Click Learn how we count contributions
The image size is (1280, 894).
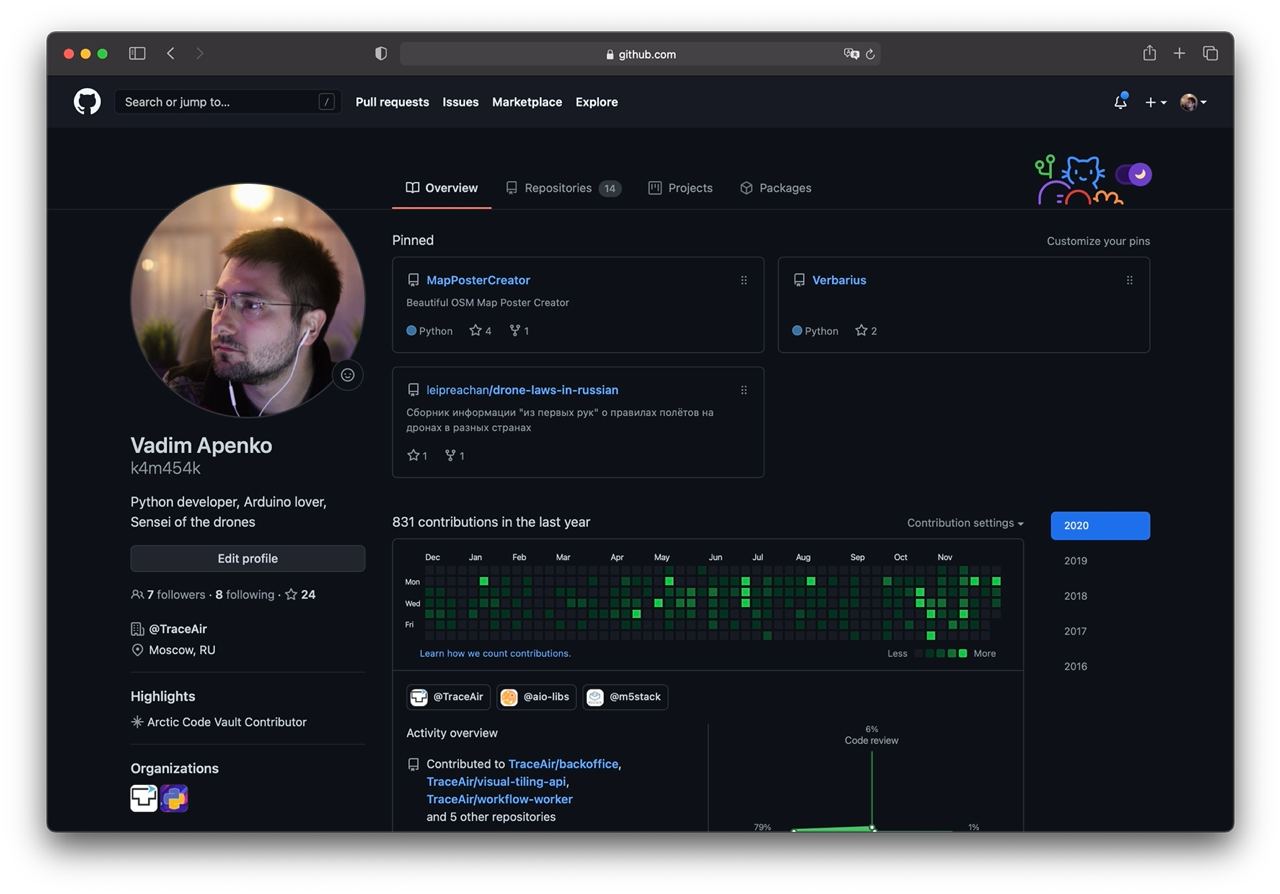(495, 653)
